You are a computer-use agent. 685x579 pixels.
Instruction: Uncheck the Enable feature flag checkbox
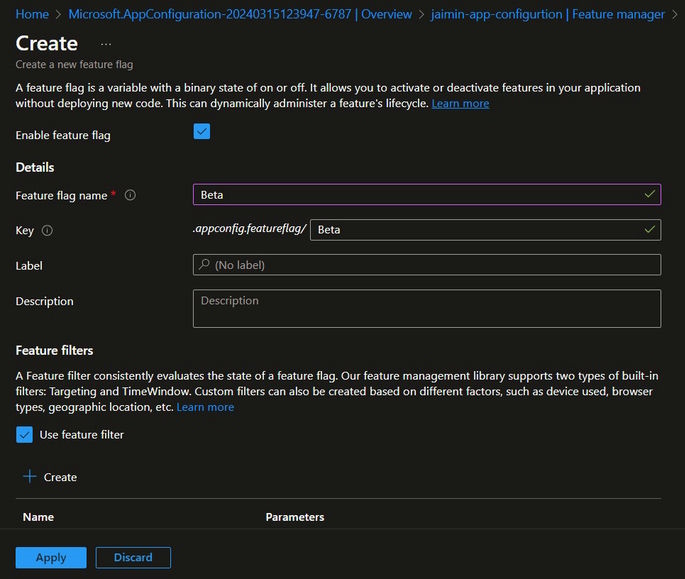tap(202, 131)
